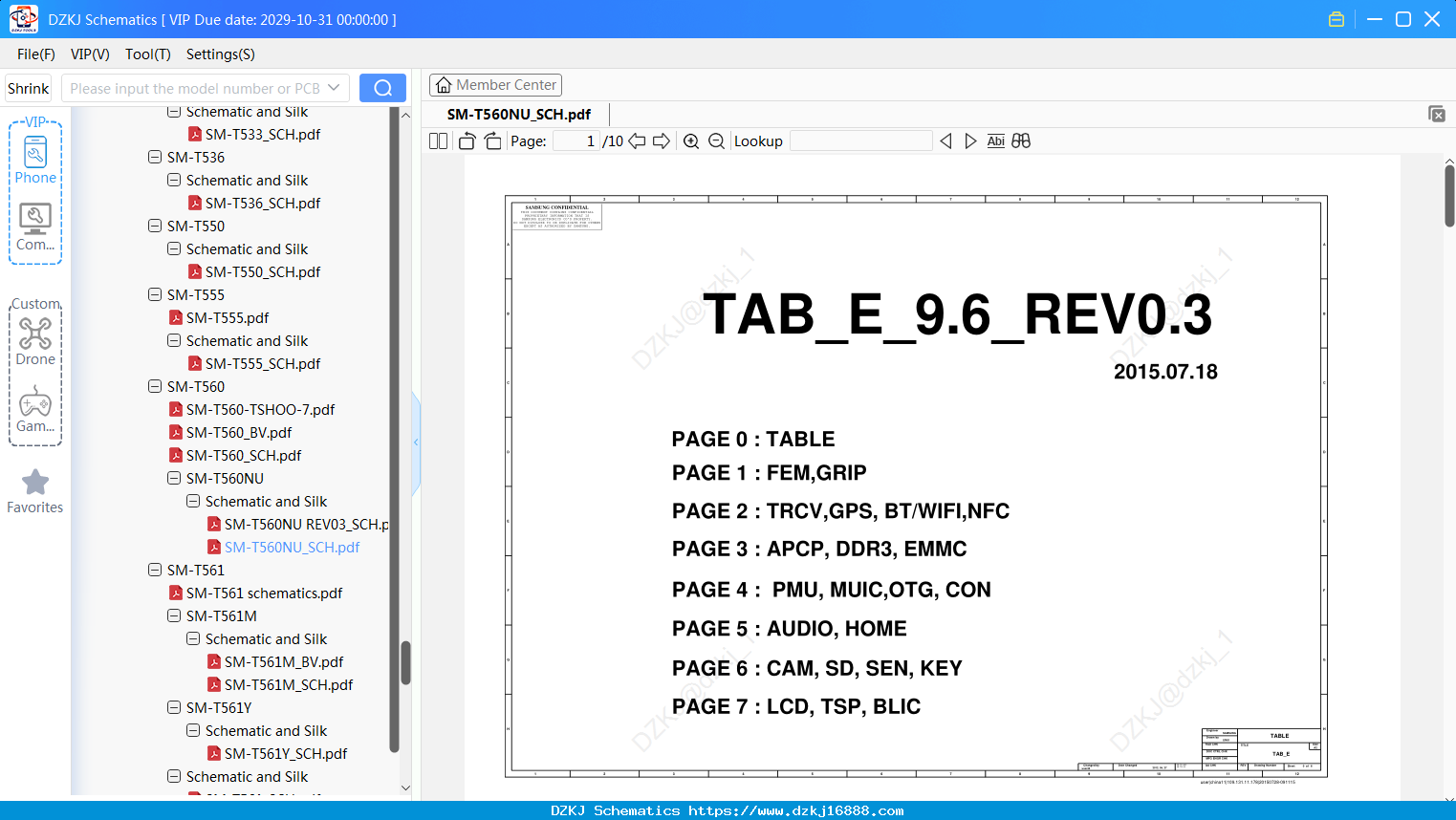The image size is (1456, 820).
Task: Click the model number input field
Action: [x=195, y=88]
